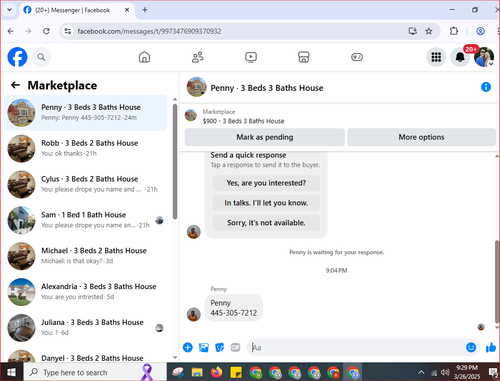Open the Facebook menu grid icon
Viewport: 500px width, 381px height.
point(436,57)
